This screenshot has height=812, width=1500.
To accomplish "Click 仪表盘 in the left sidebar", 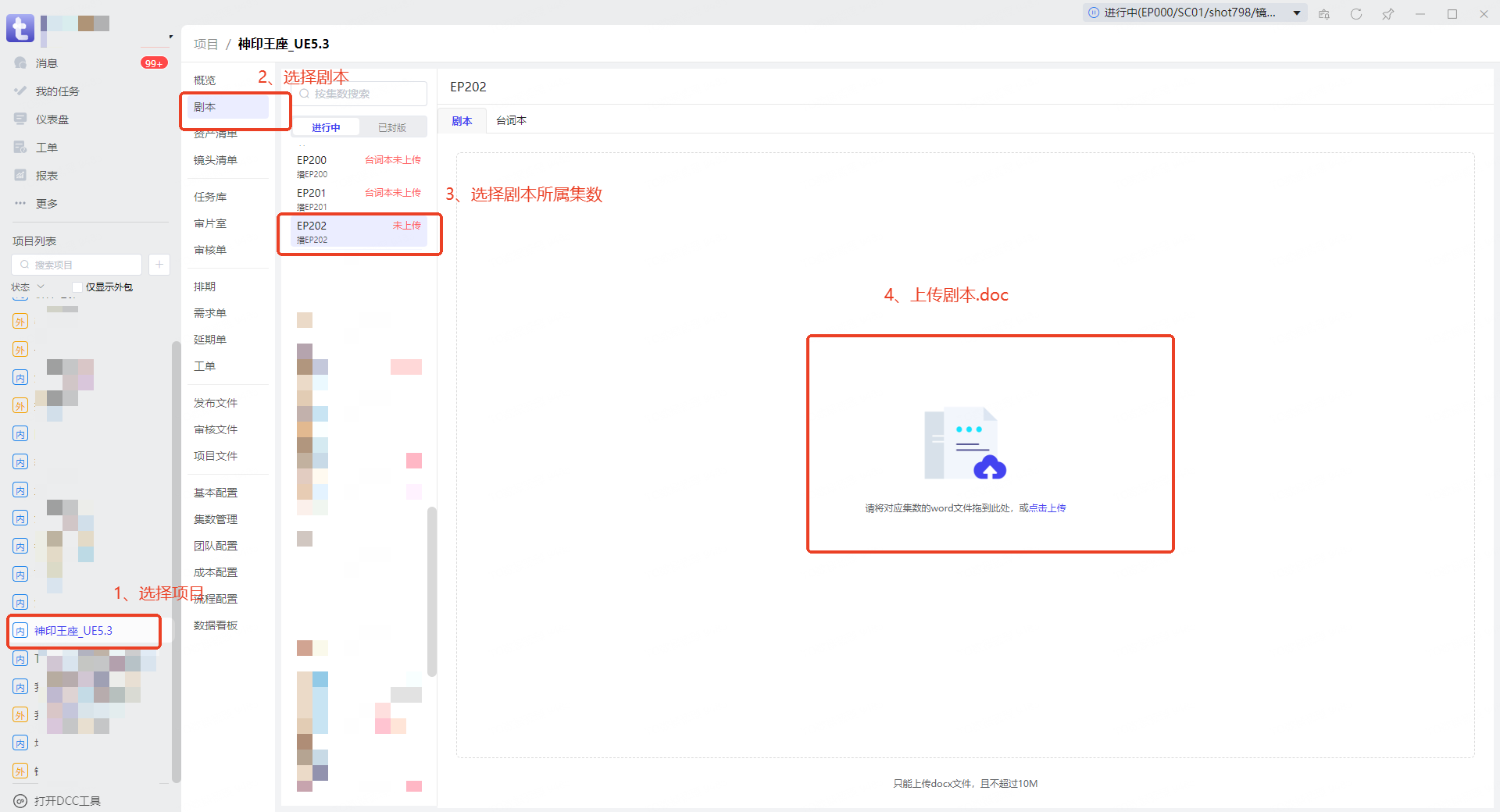I will pos(52,119).
